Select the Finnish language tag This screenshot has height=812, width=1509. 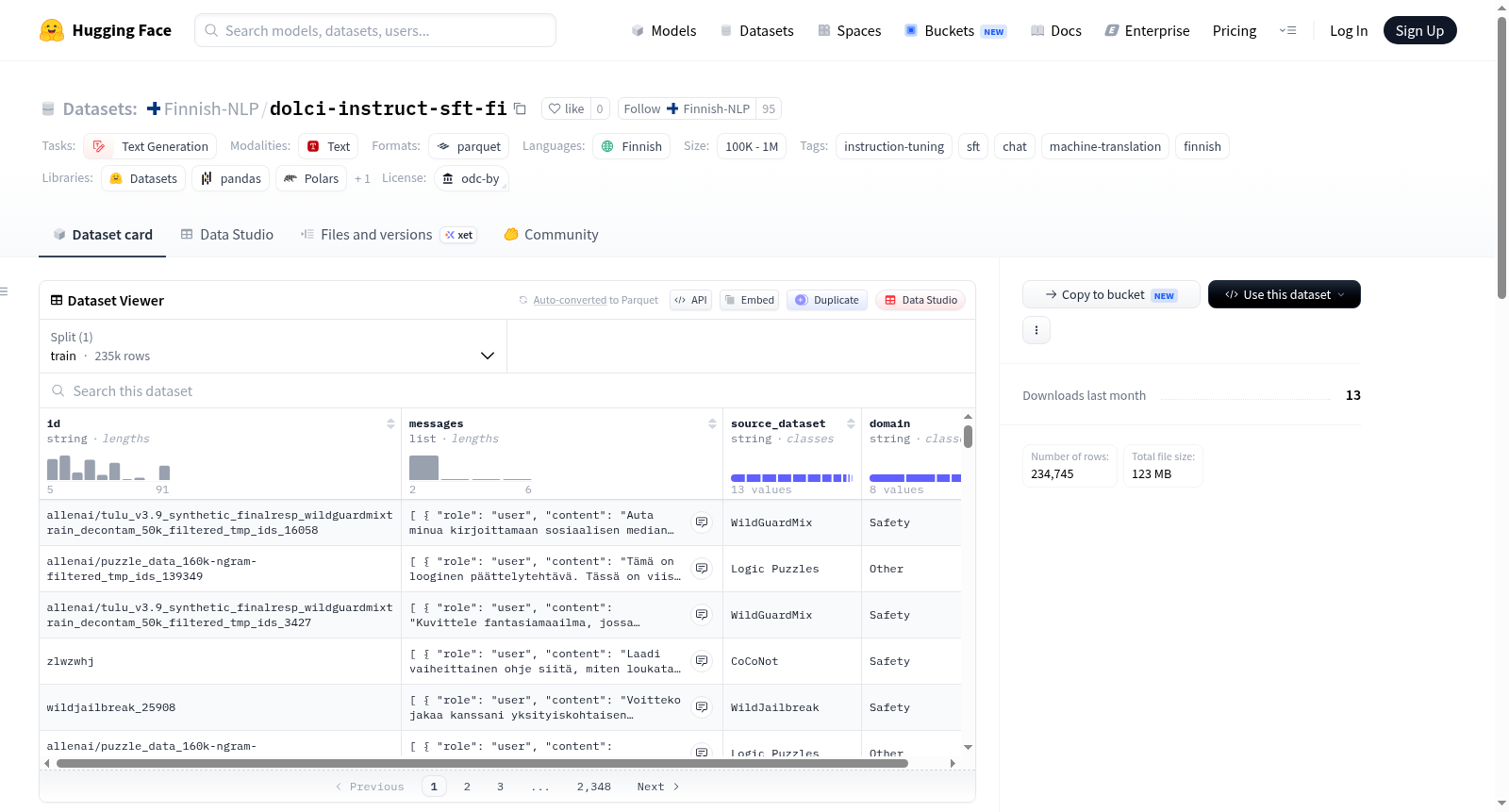point(631,146)
